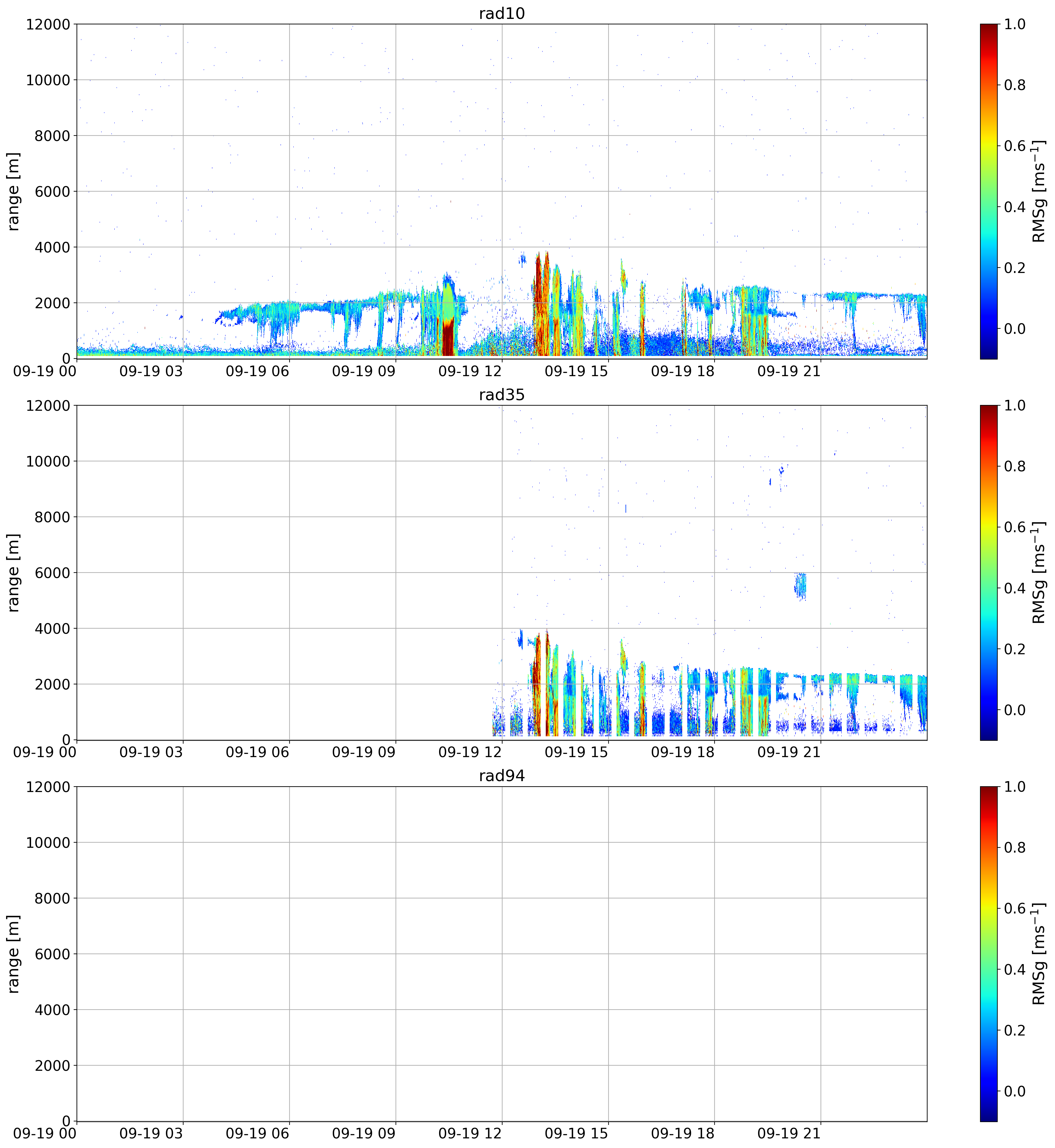Click the empty rad94 plot area
Screen dimensions: 1055x1148
click(501, 954)
